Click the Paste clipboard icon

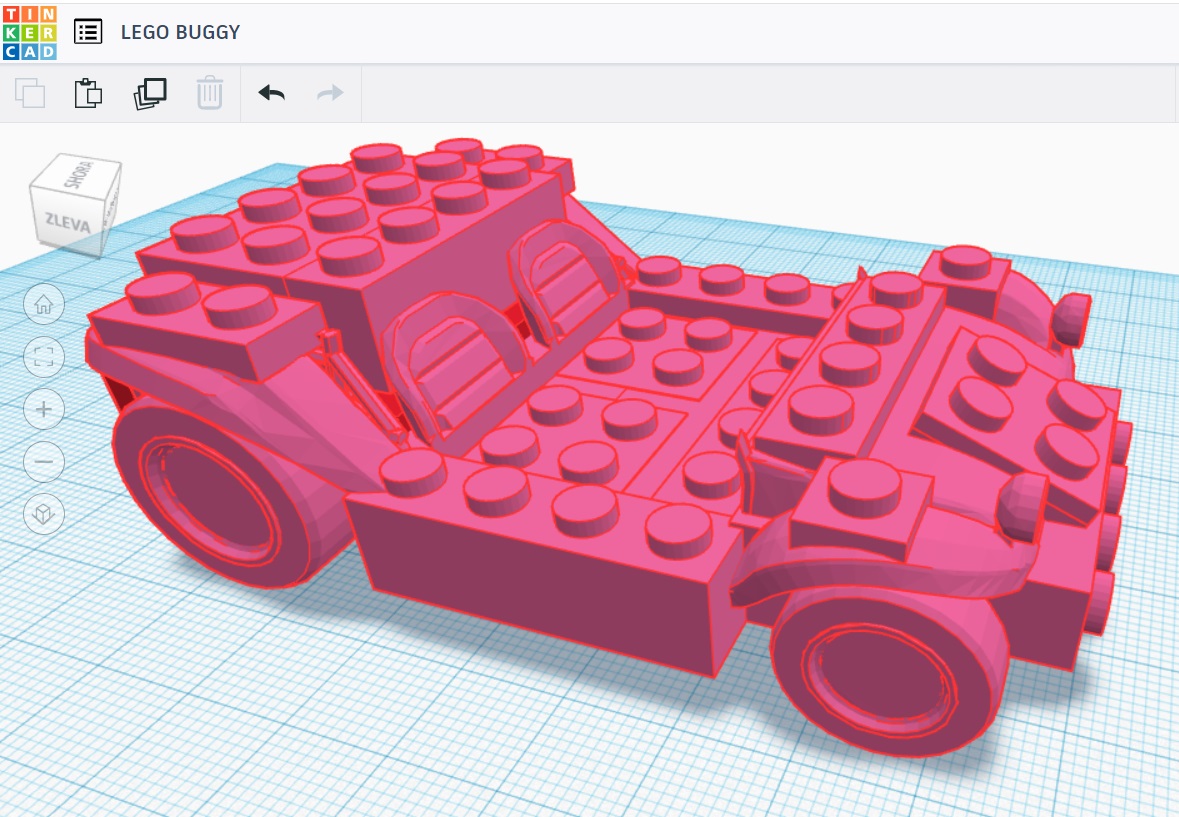click(x=89, y=93)
